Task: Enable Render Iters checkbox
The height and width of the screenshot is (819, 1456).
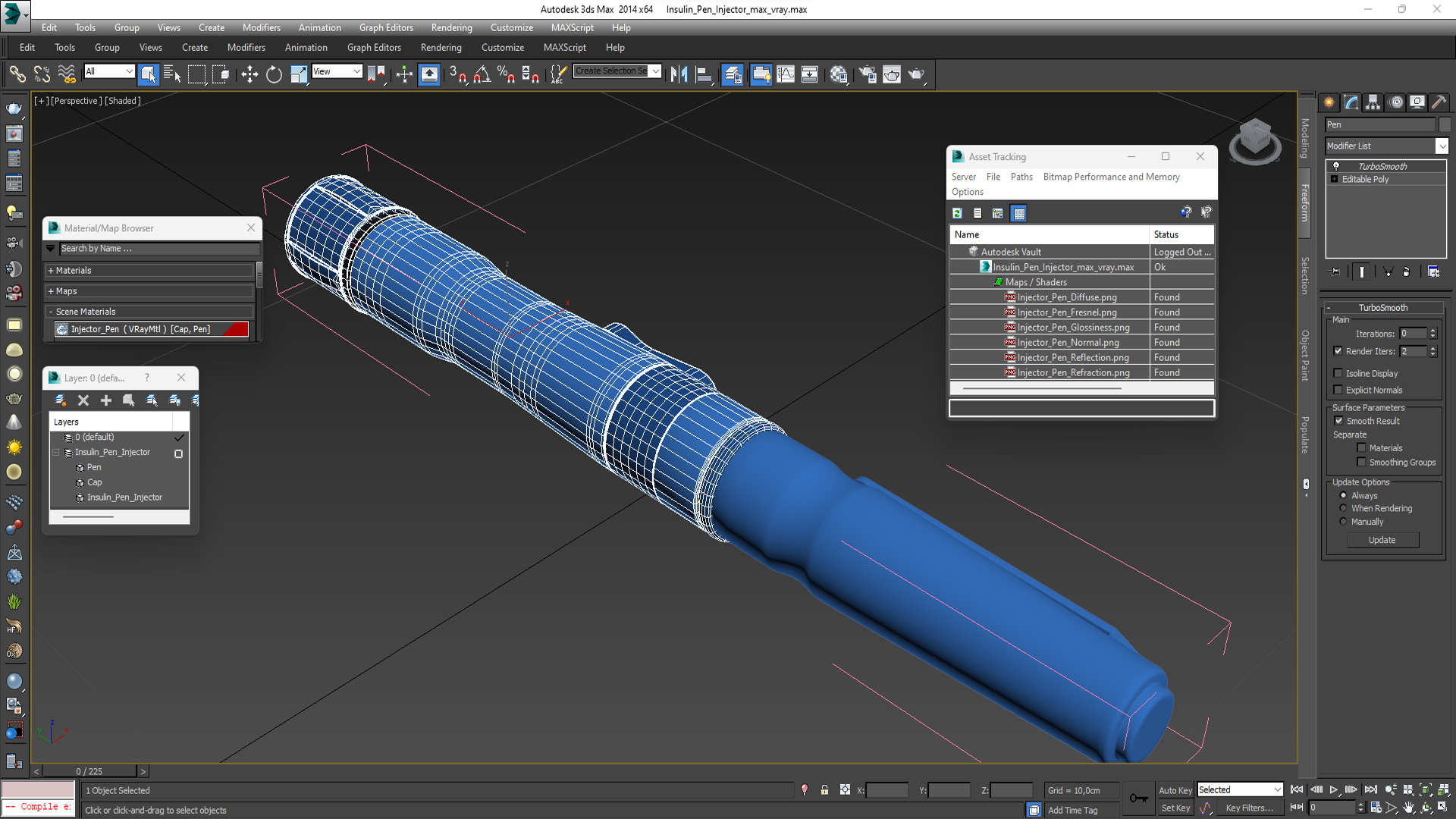Action: point(1338,350)
